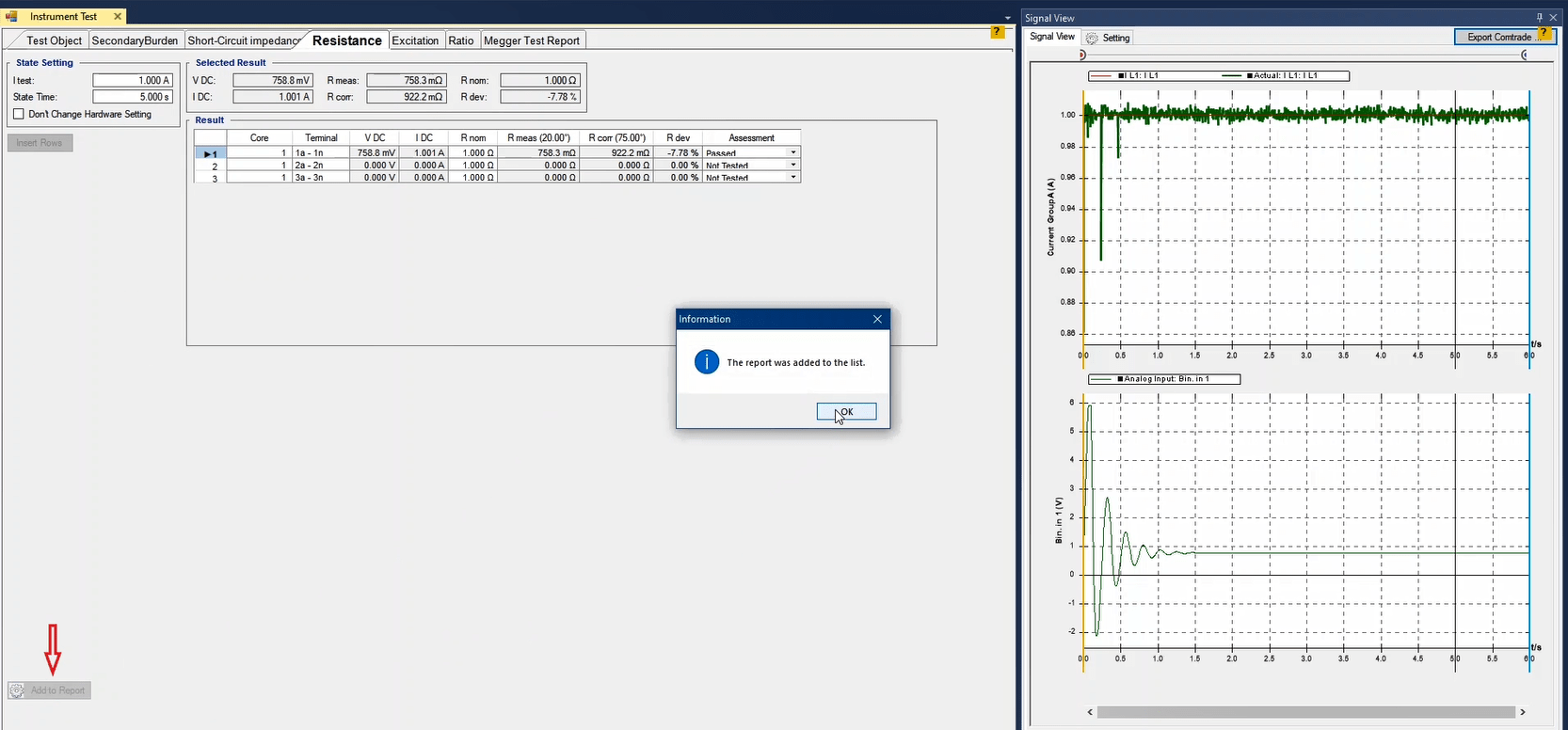
Task: Open Assessment dropdown for row 1 Passed
Action: coord(793,152)
